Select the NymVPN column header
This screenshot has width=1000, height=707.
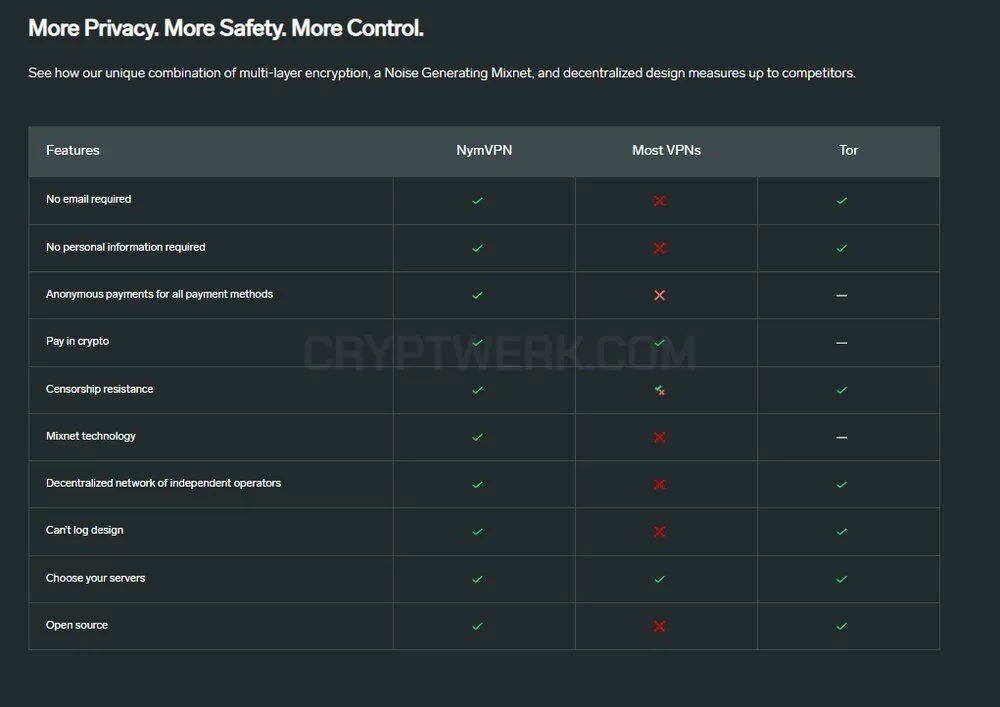pos(484,150)
